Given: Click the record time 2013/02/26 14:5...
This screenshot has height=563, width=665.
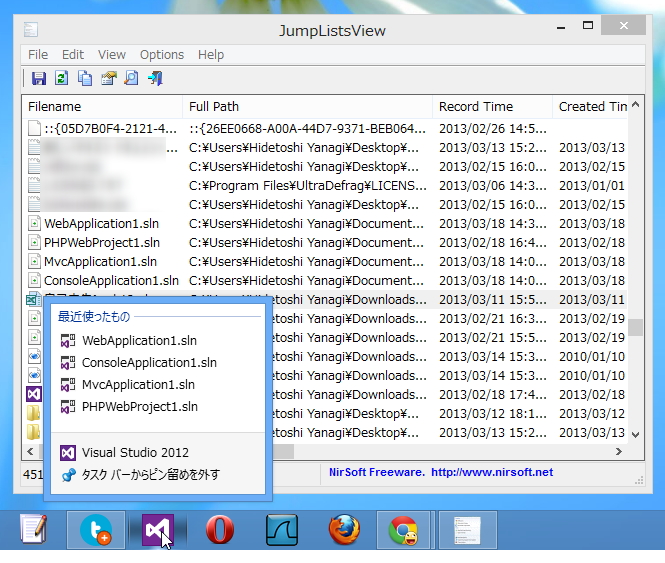Looking at the screenshot, I should pyautogui.click(x=492, y=129).
